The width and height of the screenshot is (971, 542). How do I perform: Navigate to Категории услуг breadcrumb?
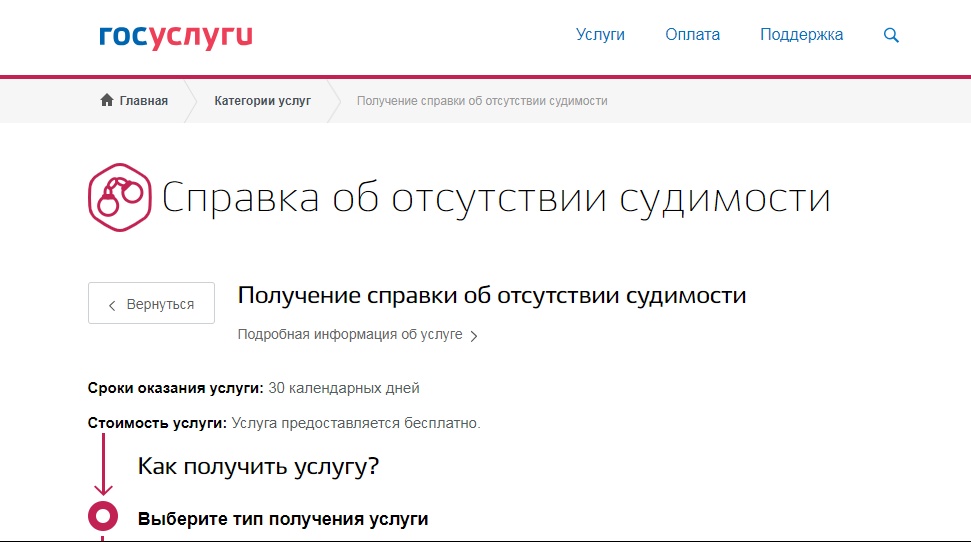[x=262, y=101]
